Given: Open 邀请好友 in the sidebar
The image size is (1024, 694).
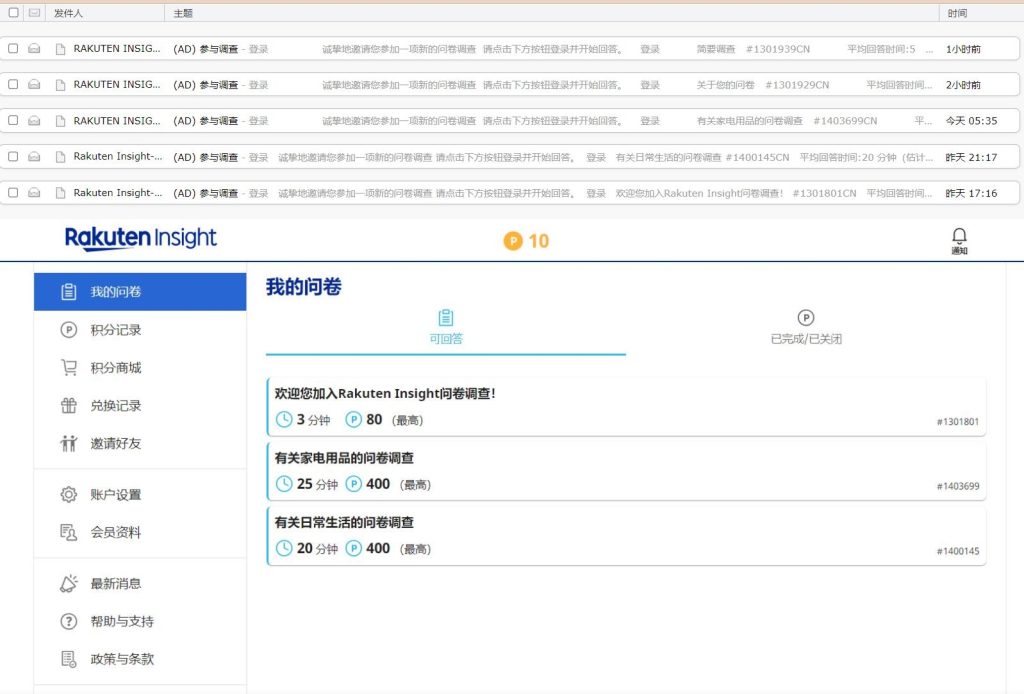Looking at the screenshot, I should (x=140, y=443).
